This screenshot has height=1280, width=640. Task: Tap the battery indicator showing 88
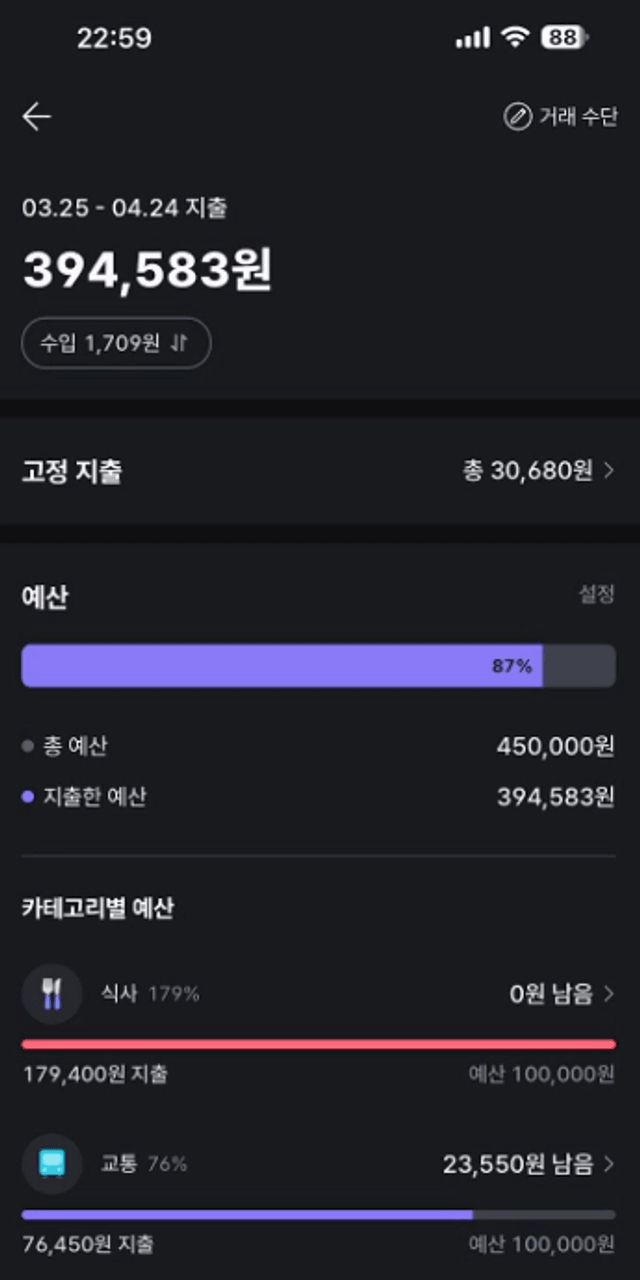(x=565, y=38)
